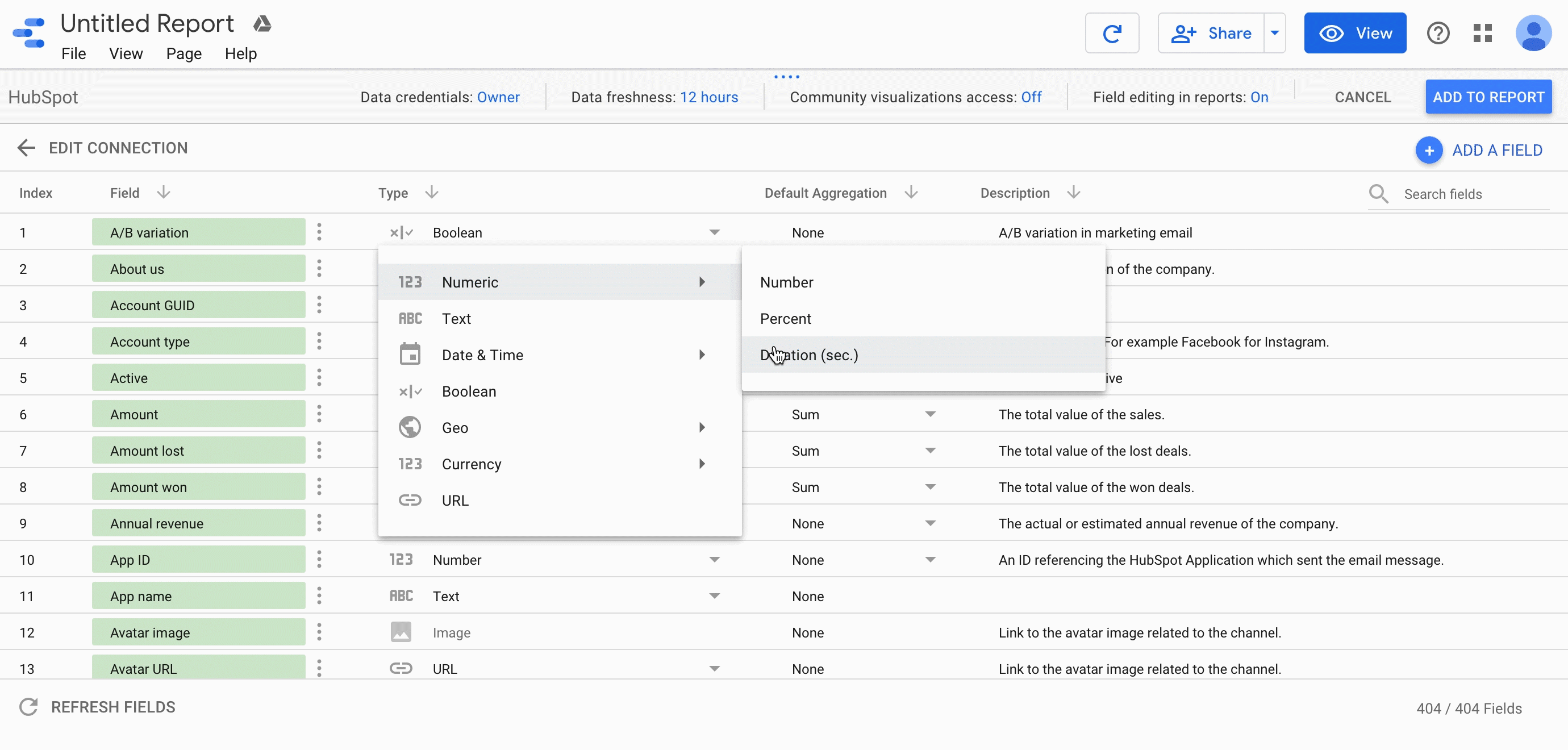The width and height of the screenshot is (1568, 750).
Task: Open the File menu
Action: [x=74, y=53]
